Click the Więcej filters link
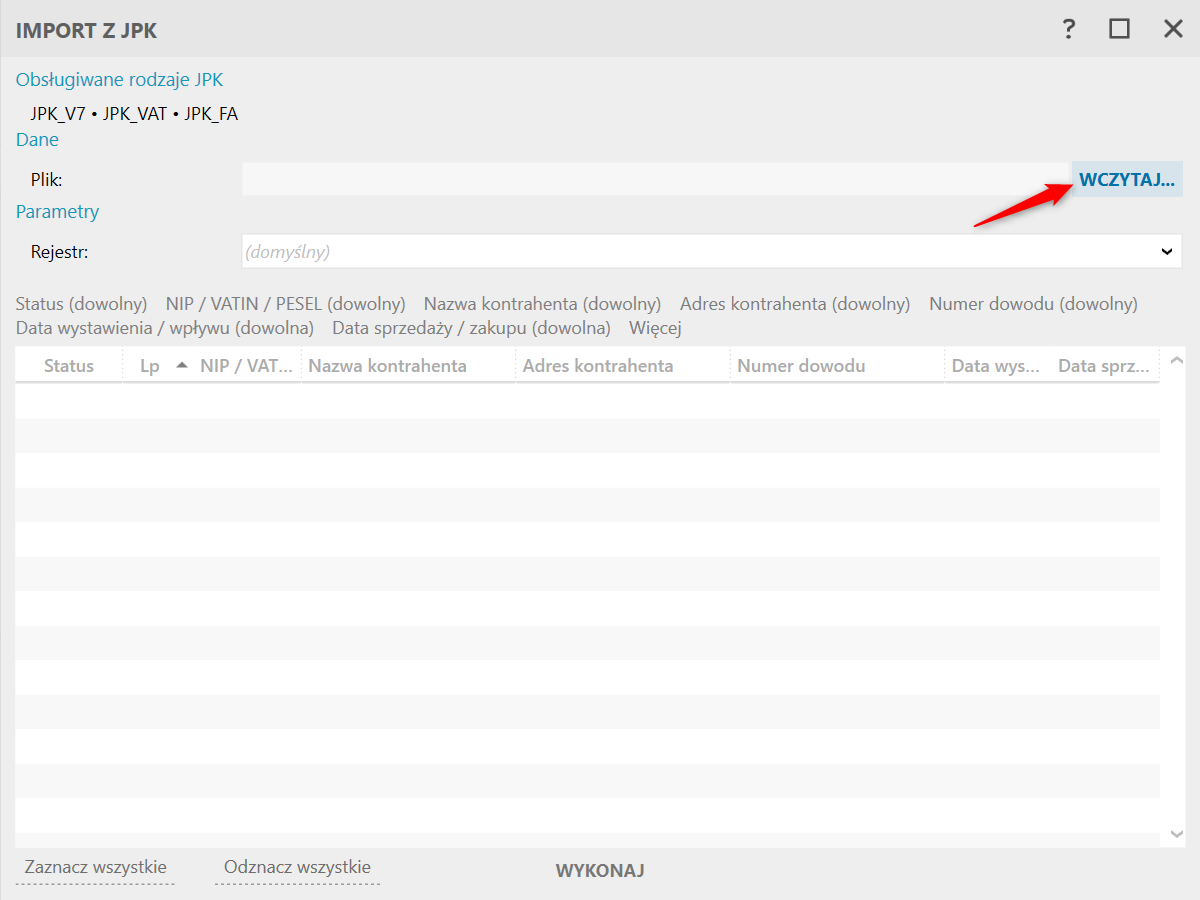This screenshot has width=1200, height=900. pos(655,327)
